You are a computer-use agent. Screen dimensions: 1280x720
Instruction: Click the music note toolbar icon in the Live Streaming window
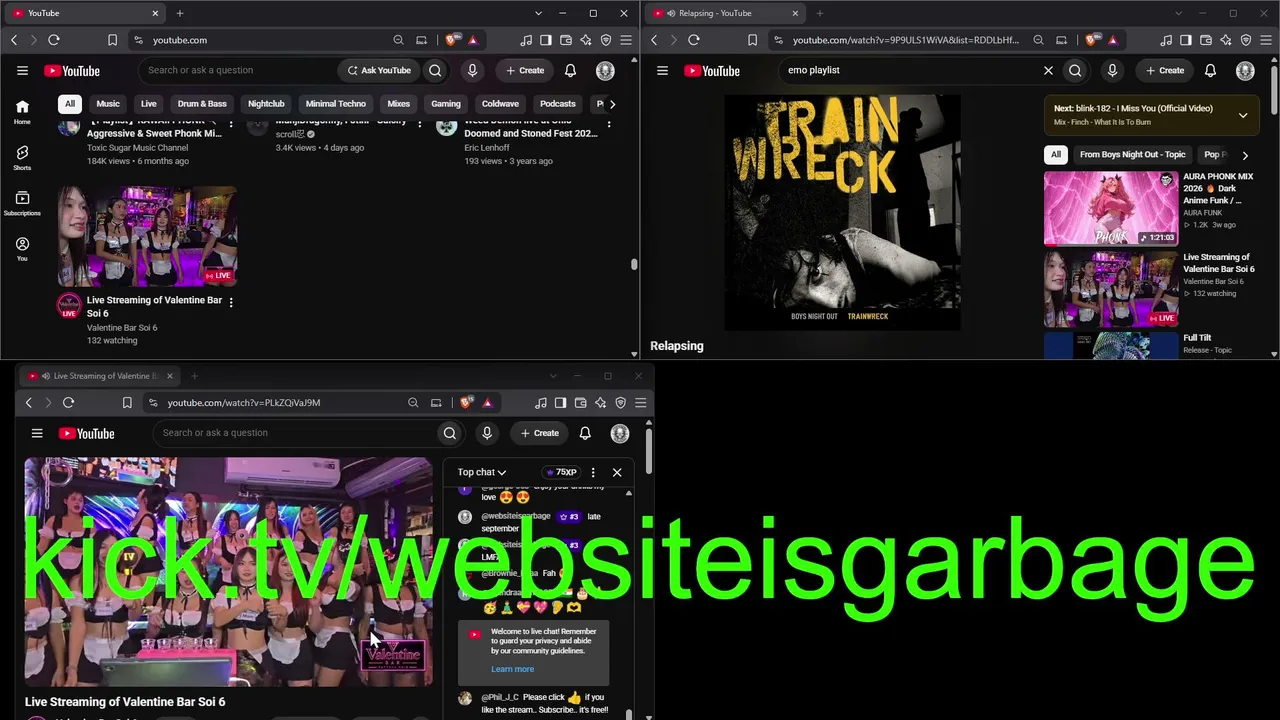pos(541,403)
